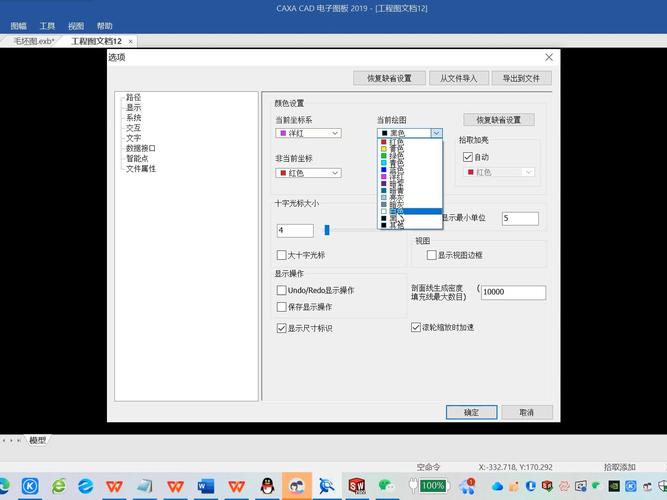
Task: Select 显示 in the options tree
Action: pyautogui.click(x=133, y=108)
